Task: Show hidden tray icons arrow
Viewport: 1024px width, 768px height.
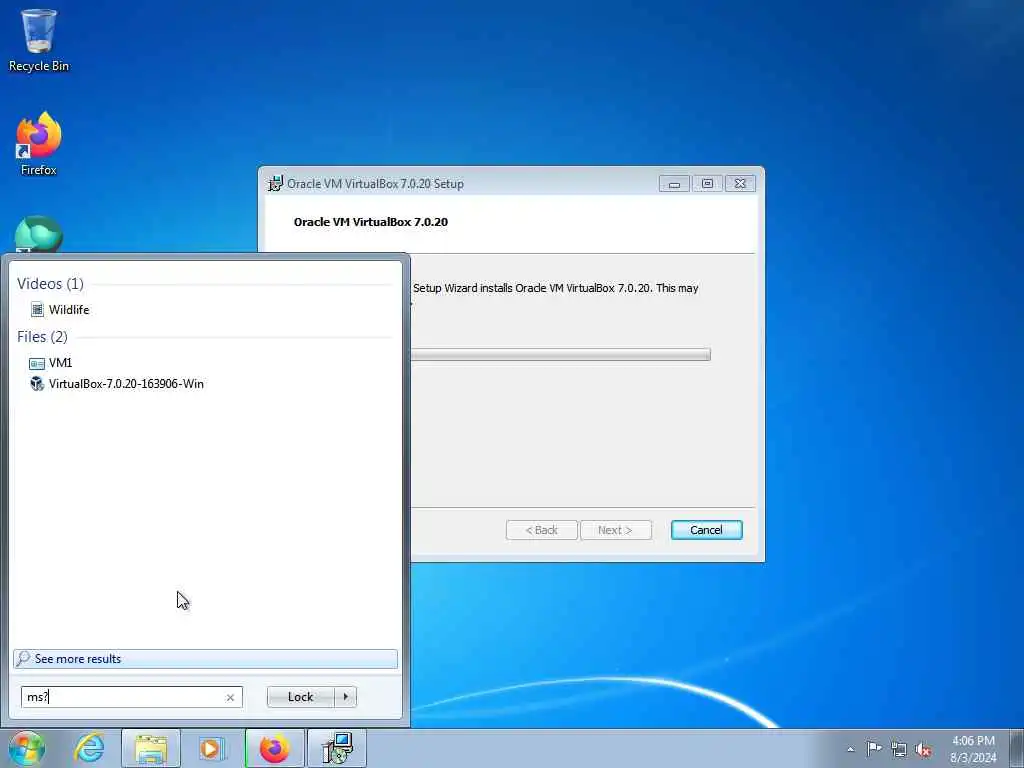Action: coord(850,749)
